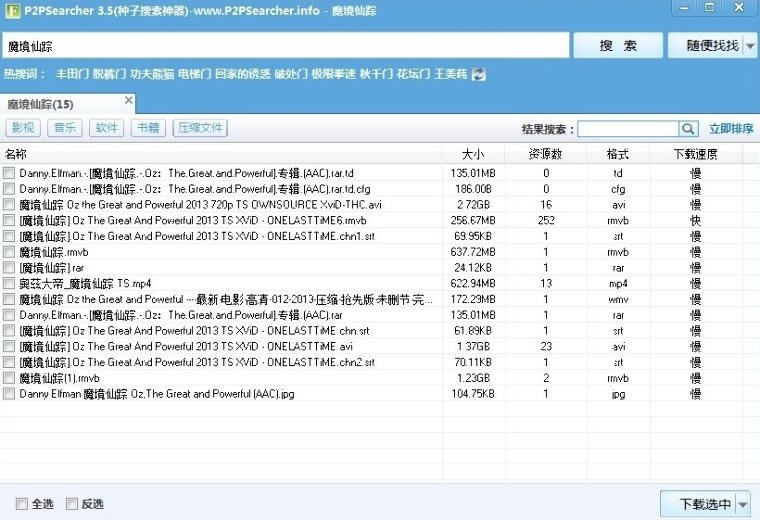The height and width of the screenshot is (520, 760).
Task: Click the P2PSearcher app logo icon
Action: (12, 11)
